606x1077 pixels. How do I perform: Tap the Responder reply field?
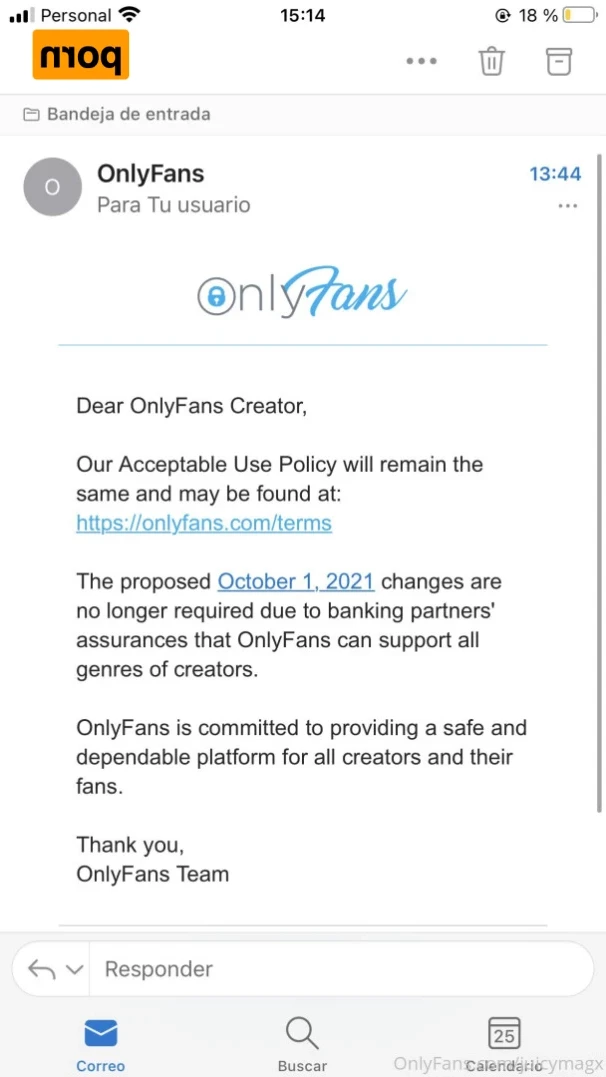coord(341,969)
